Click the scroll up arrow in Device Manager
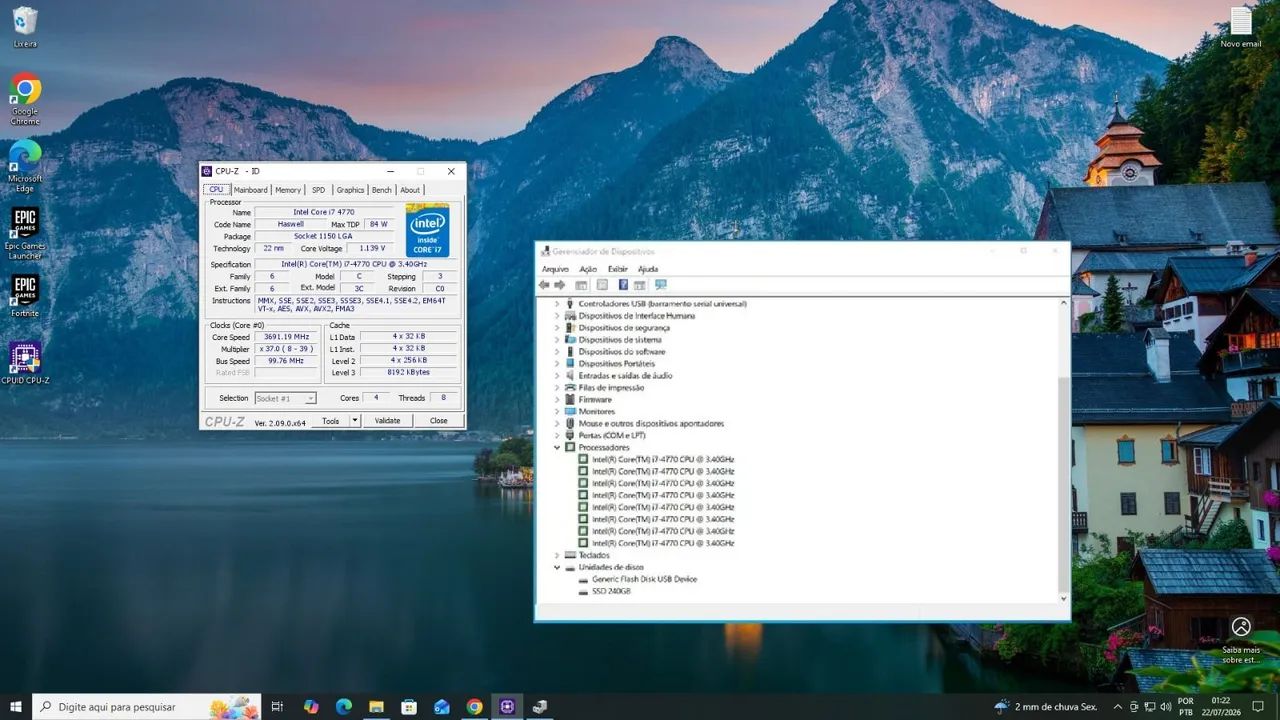 tap(1063, 302)
